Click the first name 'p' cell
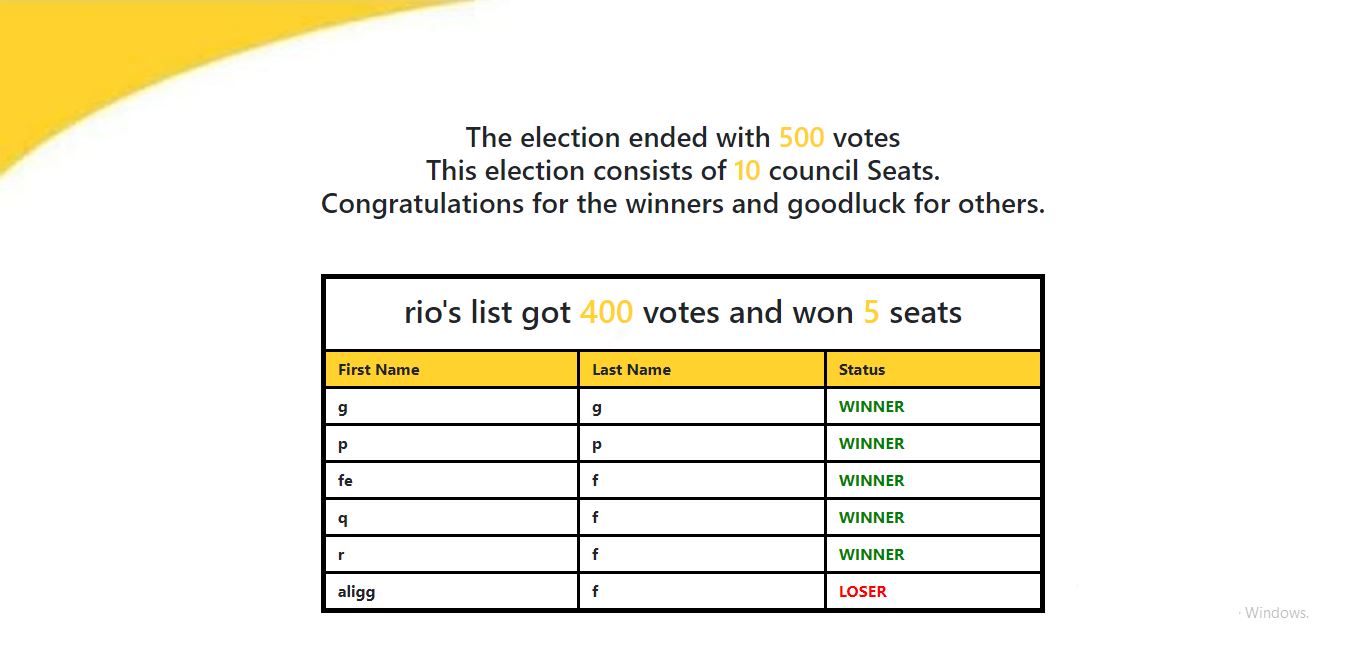 (343, 443)
